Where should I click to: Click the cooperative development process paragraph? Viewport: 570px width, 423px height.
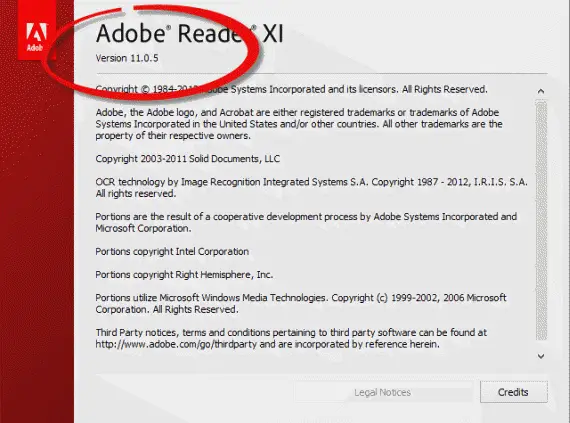click(306, 222)
